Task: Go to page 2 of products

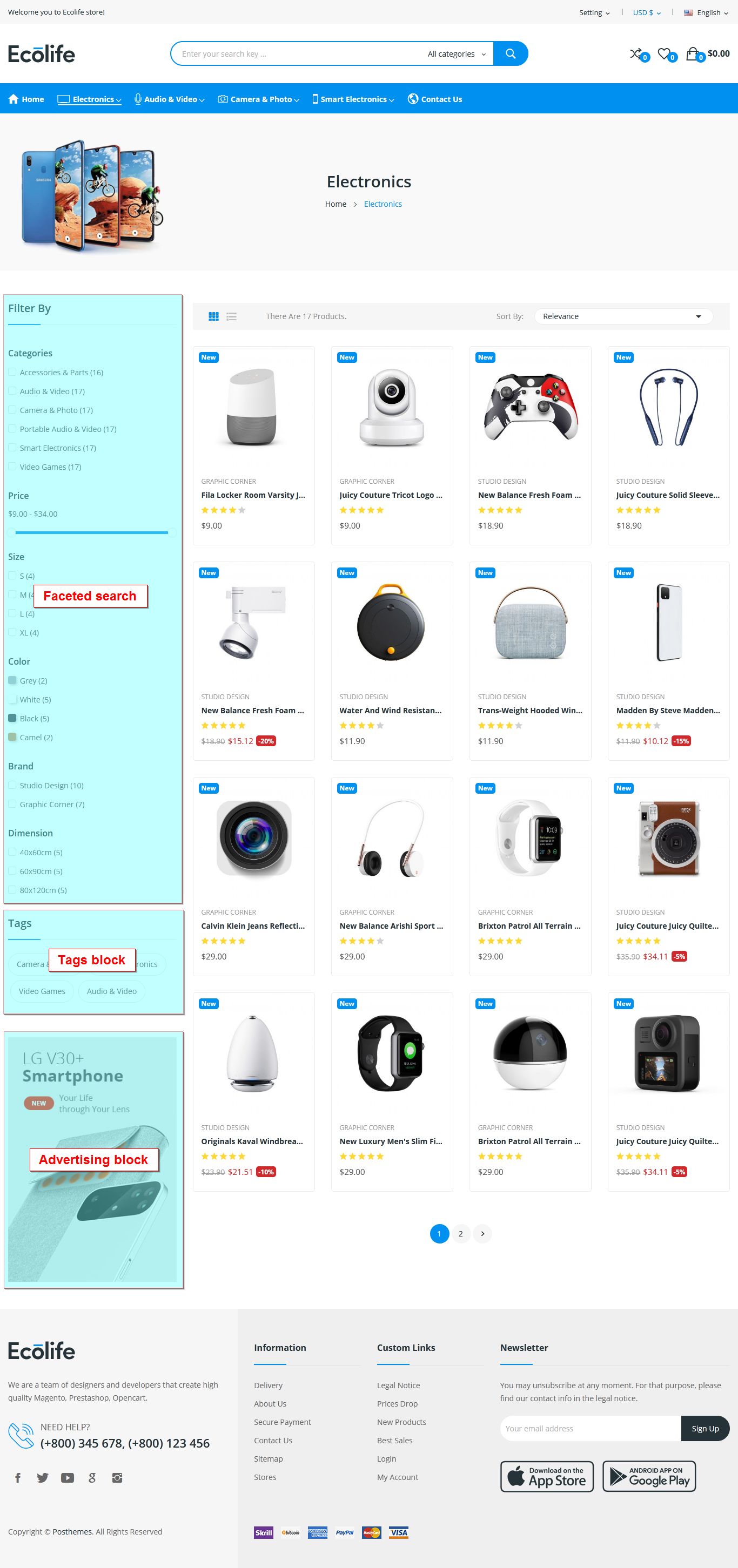Action: 460,1233
